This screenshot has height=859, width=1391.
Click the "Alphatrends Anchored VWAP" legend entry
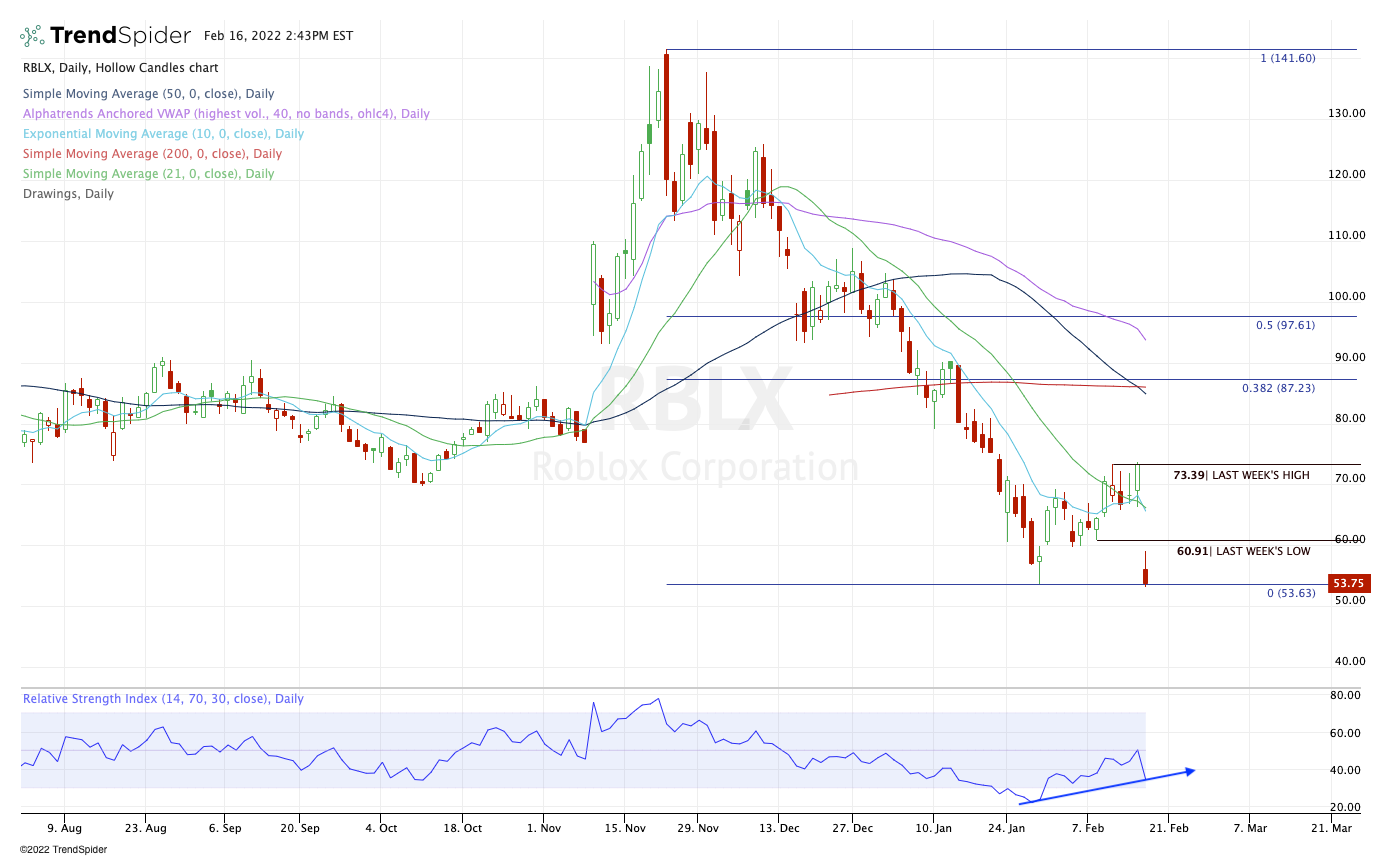[226, 113]
